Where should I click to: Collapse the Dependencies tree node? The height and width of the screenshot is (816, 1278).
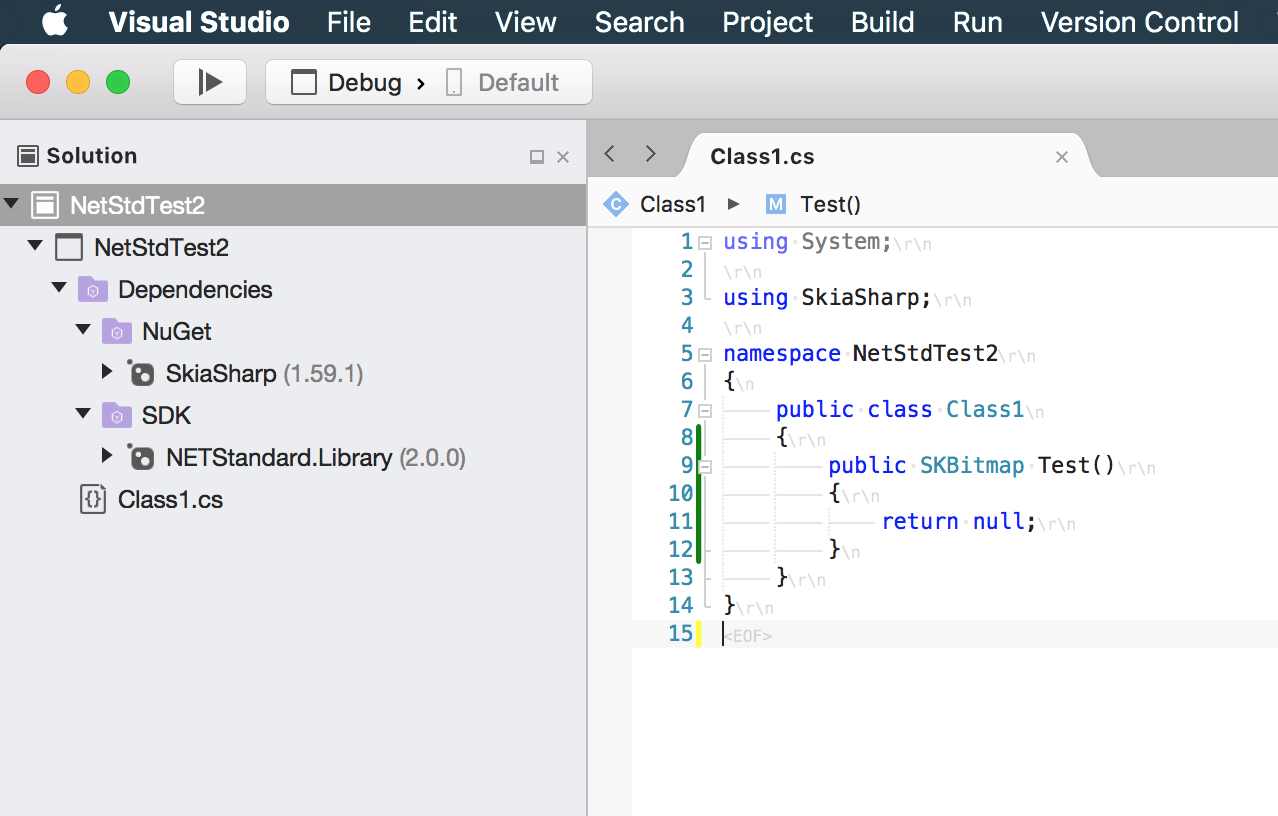click(x=58, y=289)
